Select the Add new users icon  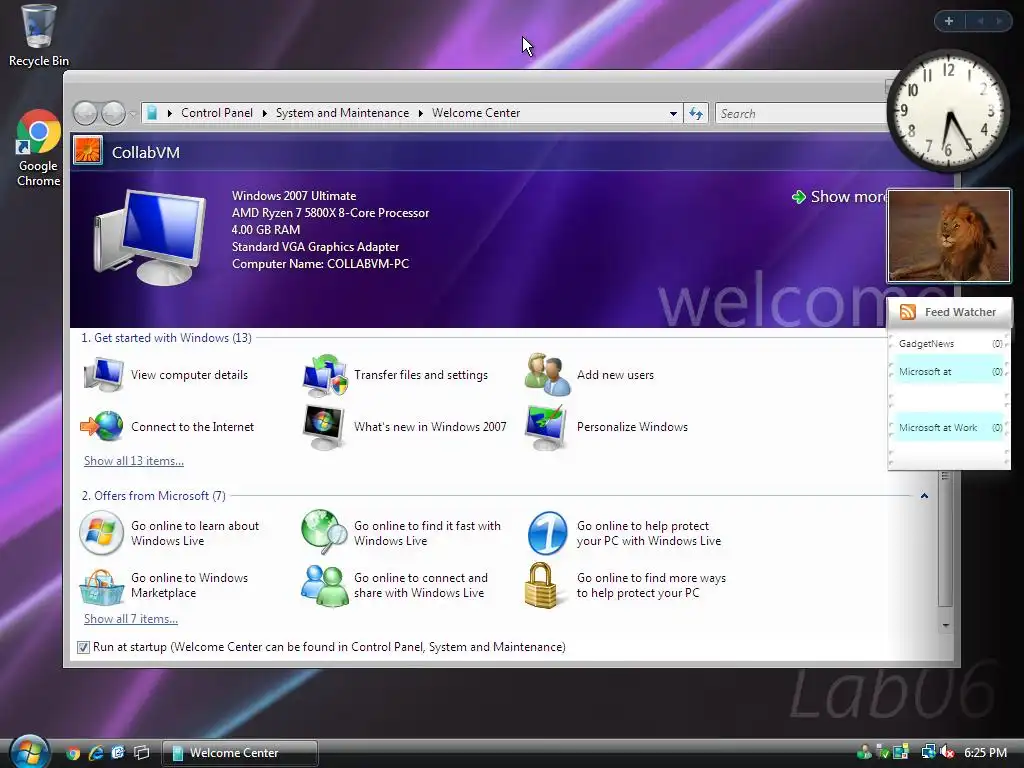tap(547, 375)
